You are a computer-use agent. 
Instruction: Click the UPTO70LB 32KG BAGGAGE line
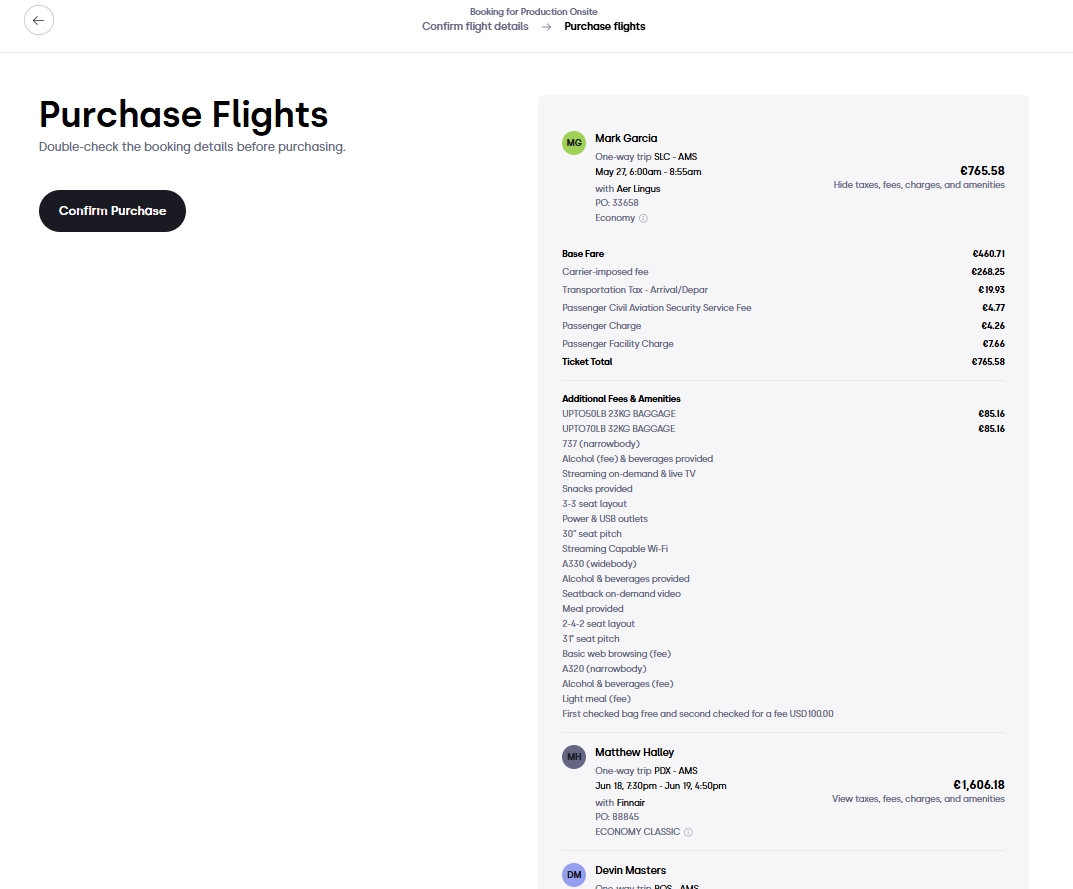783,429
